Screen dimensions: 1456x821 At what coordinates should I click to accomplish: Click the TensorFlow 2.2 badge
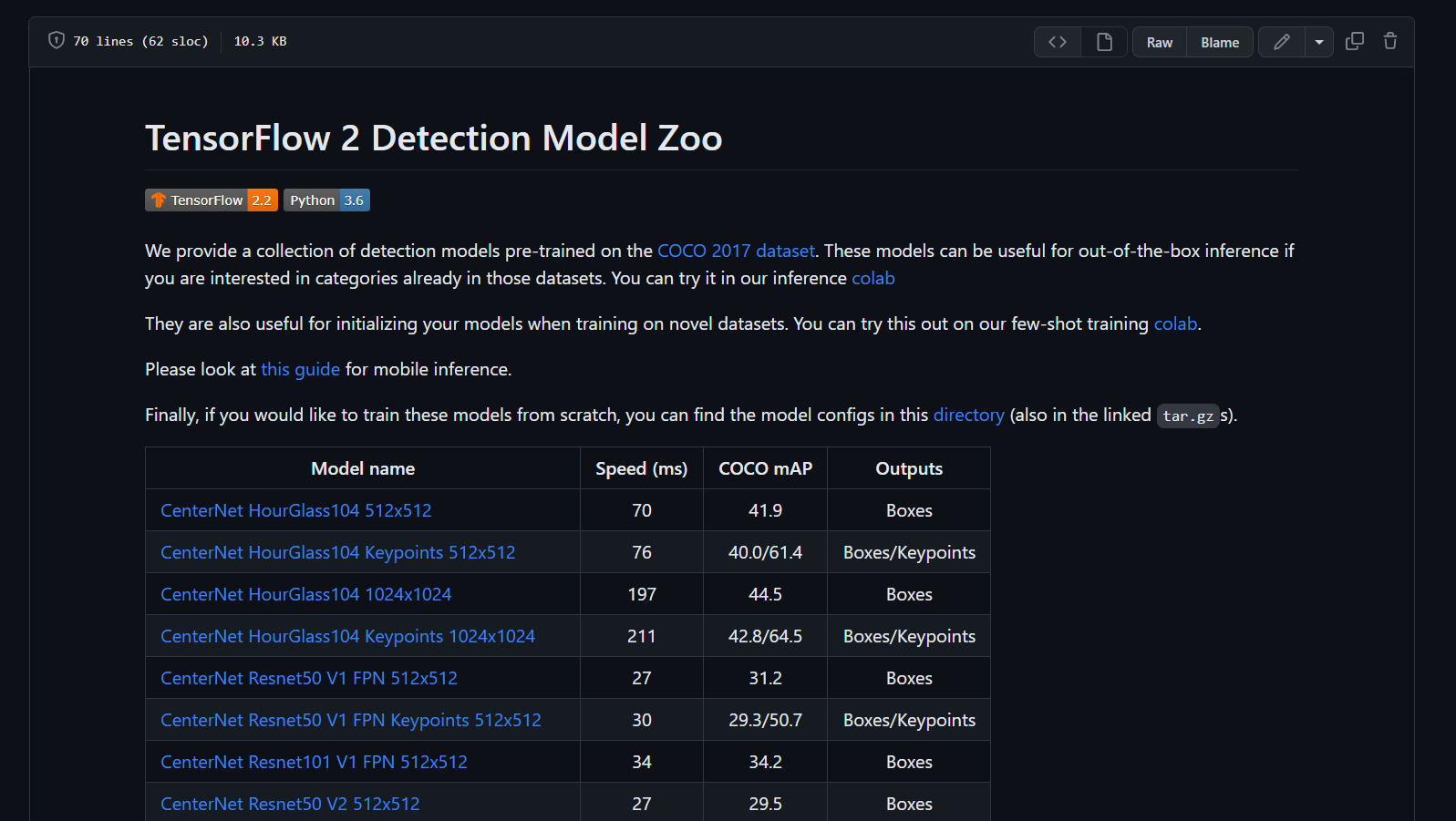[x=212, y=200]
